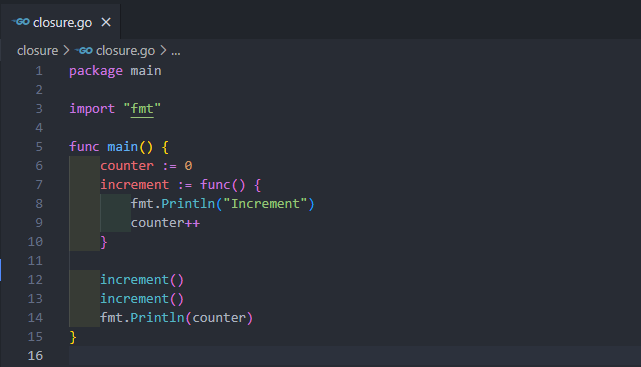Click closing brace on line 10
Screen dimensions: 641x367
(104, 242)
